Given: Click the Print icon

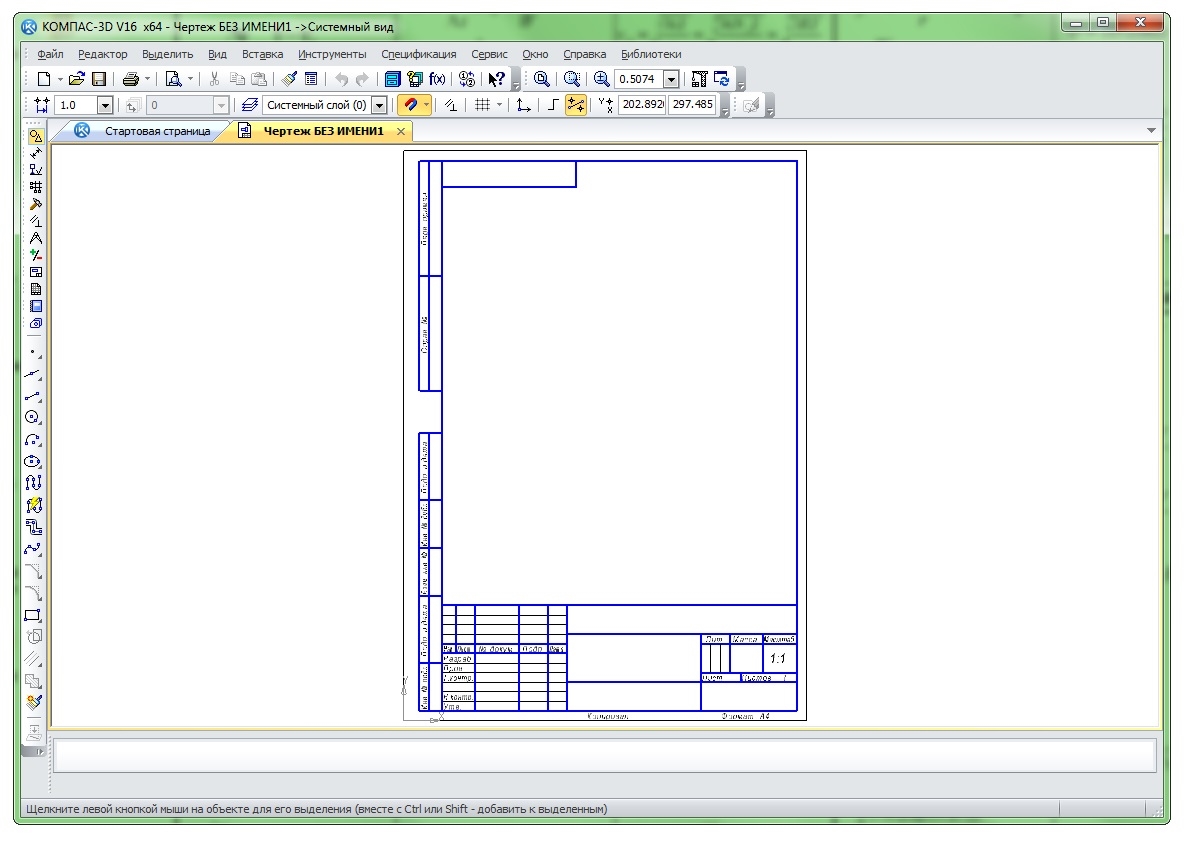Looking at the screenshot, I should click(x=130, y=79).
